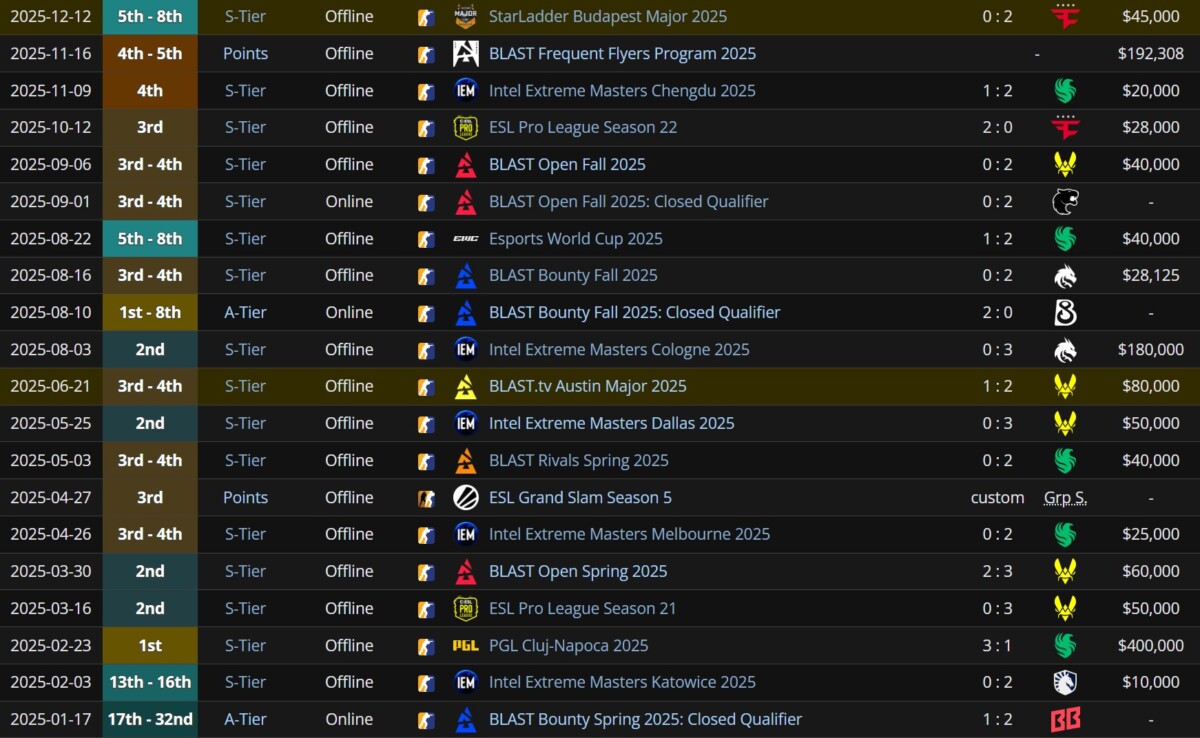Click the 'Grp S.' abbreviation text

click(x=1065, y=498)
